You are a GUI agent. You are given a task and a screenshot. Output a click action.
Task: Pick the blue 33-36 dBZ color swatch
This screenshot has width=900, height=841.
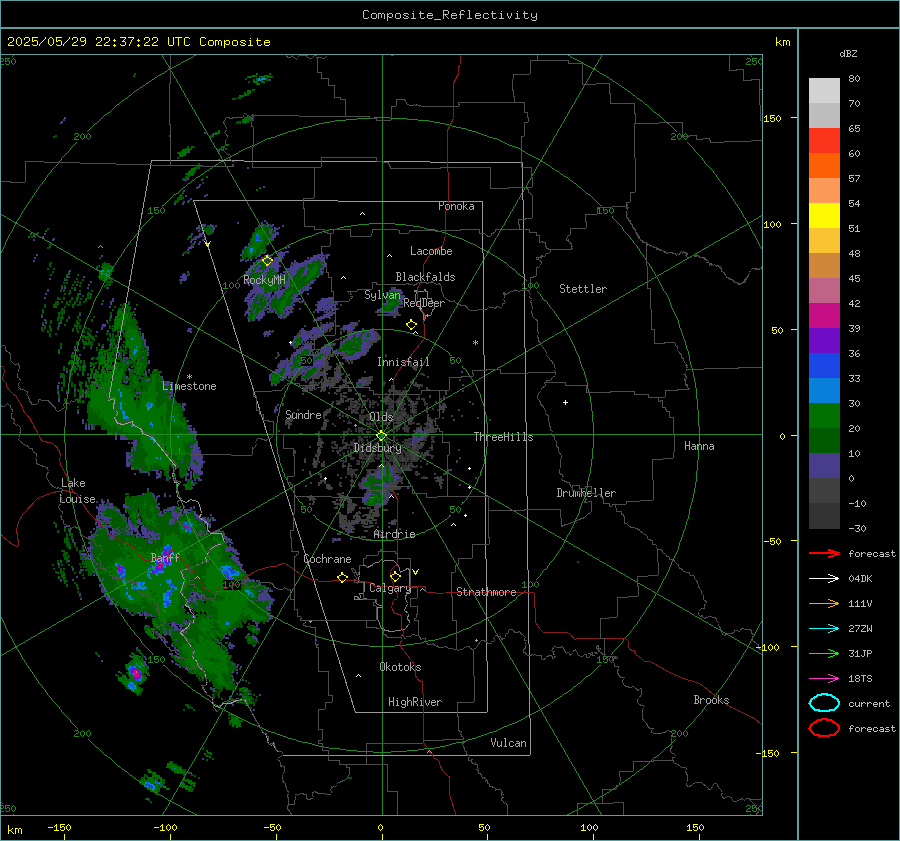(824, 366)
